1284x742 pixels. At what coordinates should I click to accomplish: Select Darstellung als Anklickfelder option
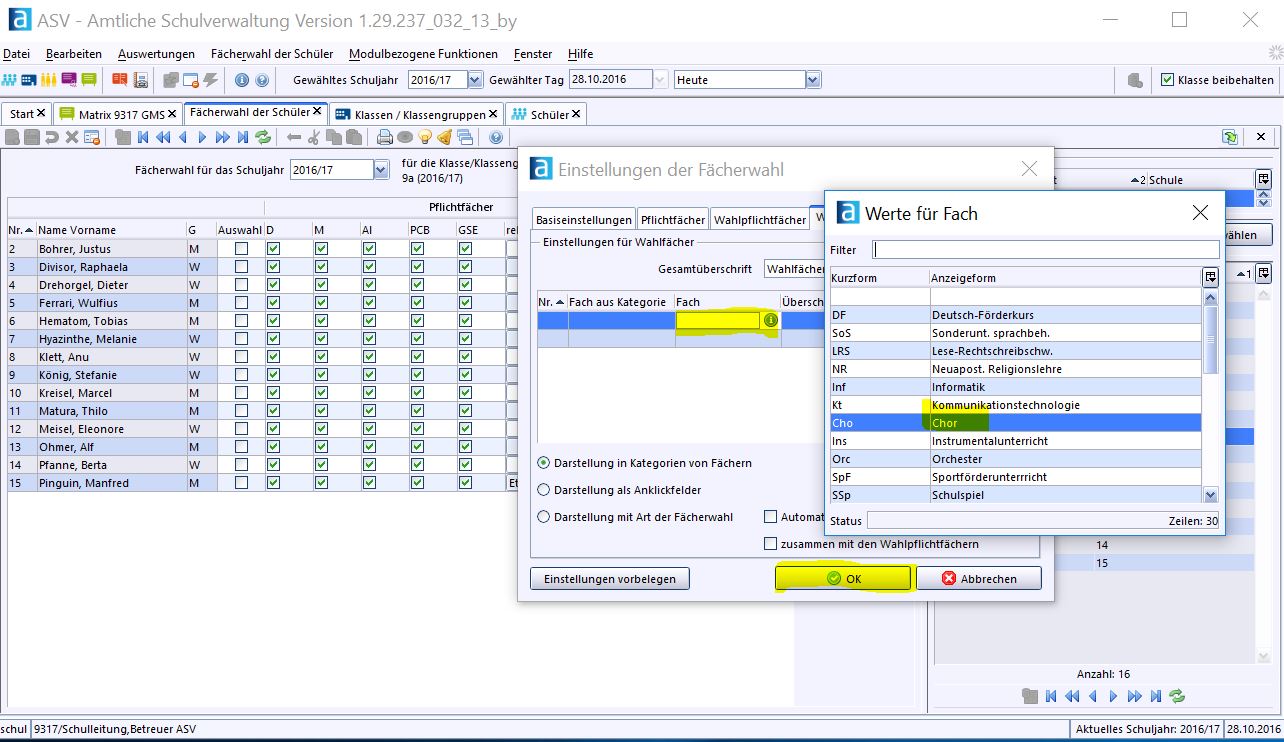[544, 490]
